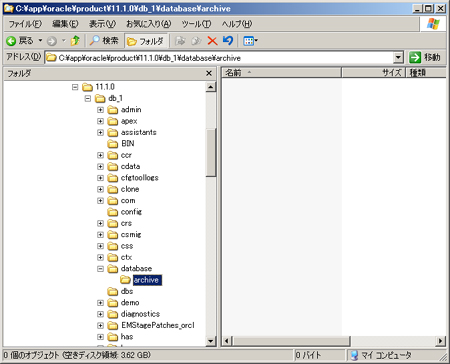The height and width of the screenshot is (364, 450).
Task: Click the My Computer status bar icon
Action: coord(355,355)
